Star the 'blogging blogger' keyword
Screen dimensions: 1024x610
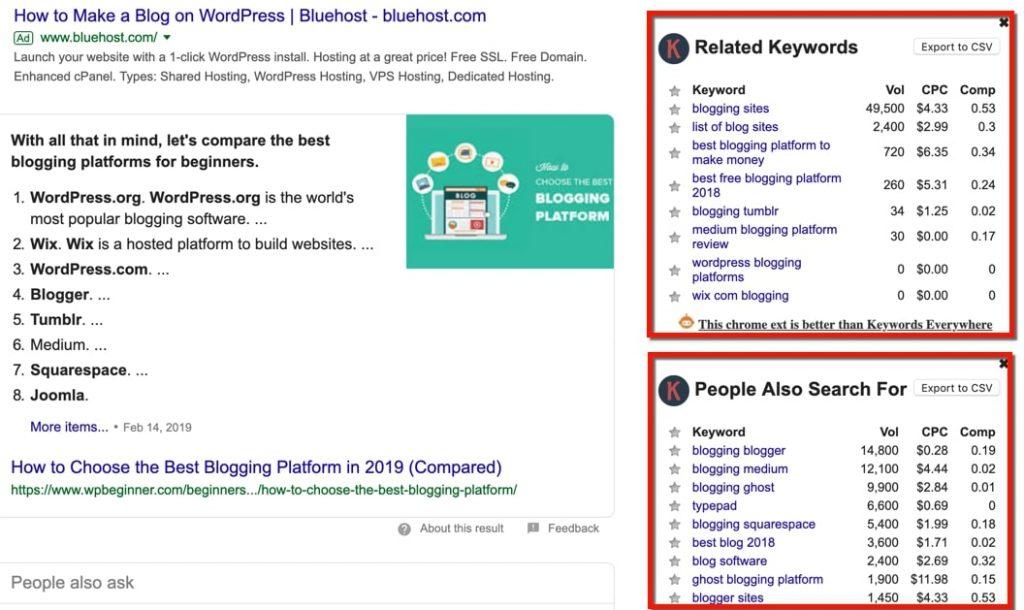[x=675, y=451]
